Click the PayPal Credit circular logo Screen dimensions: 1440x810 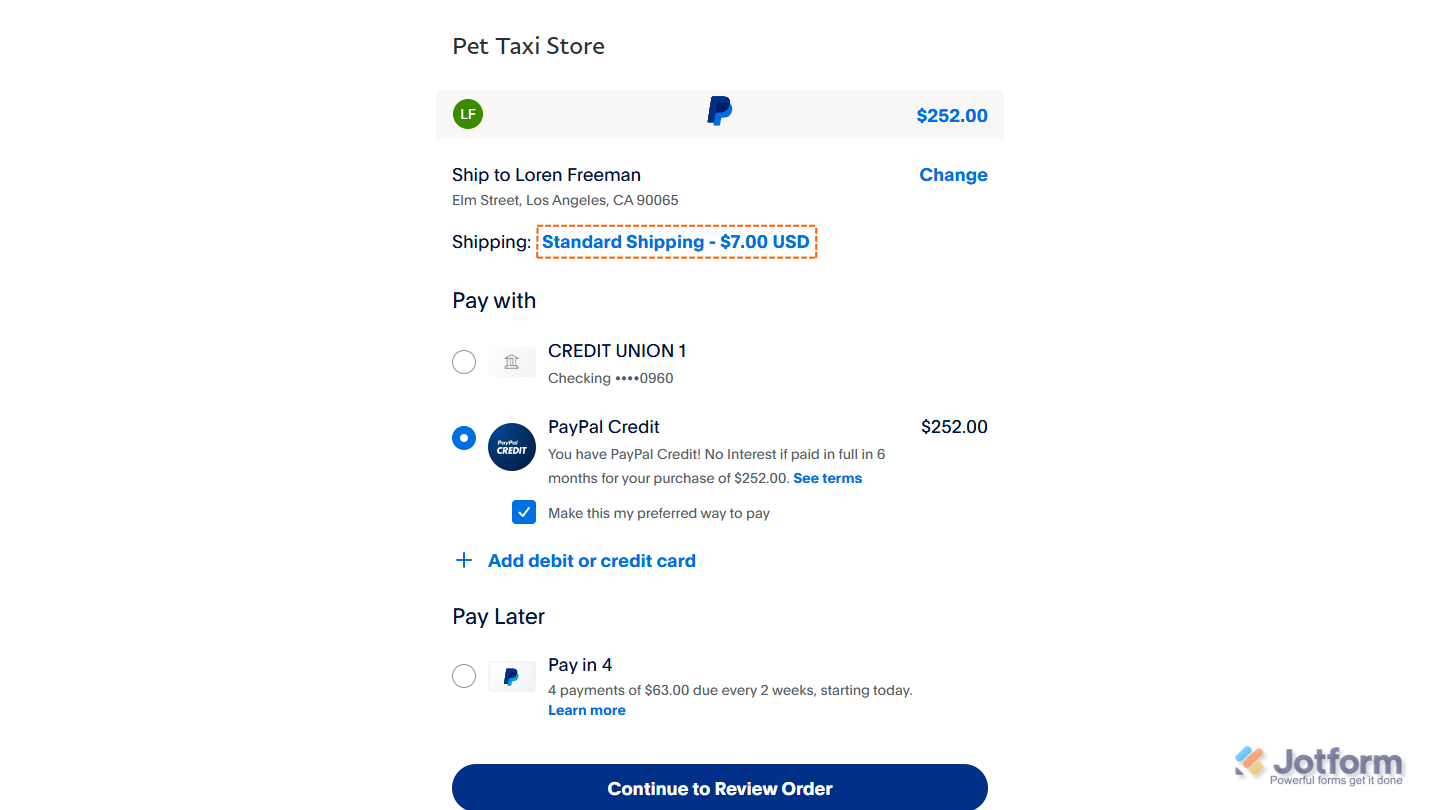[511, 447]
